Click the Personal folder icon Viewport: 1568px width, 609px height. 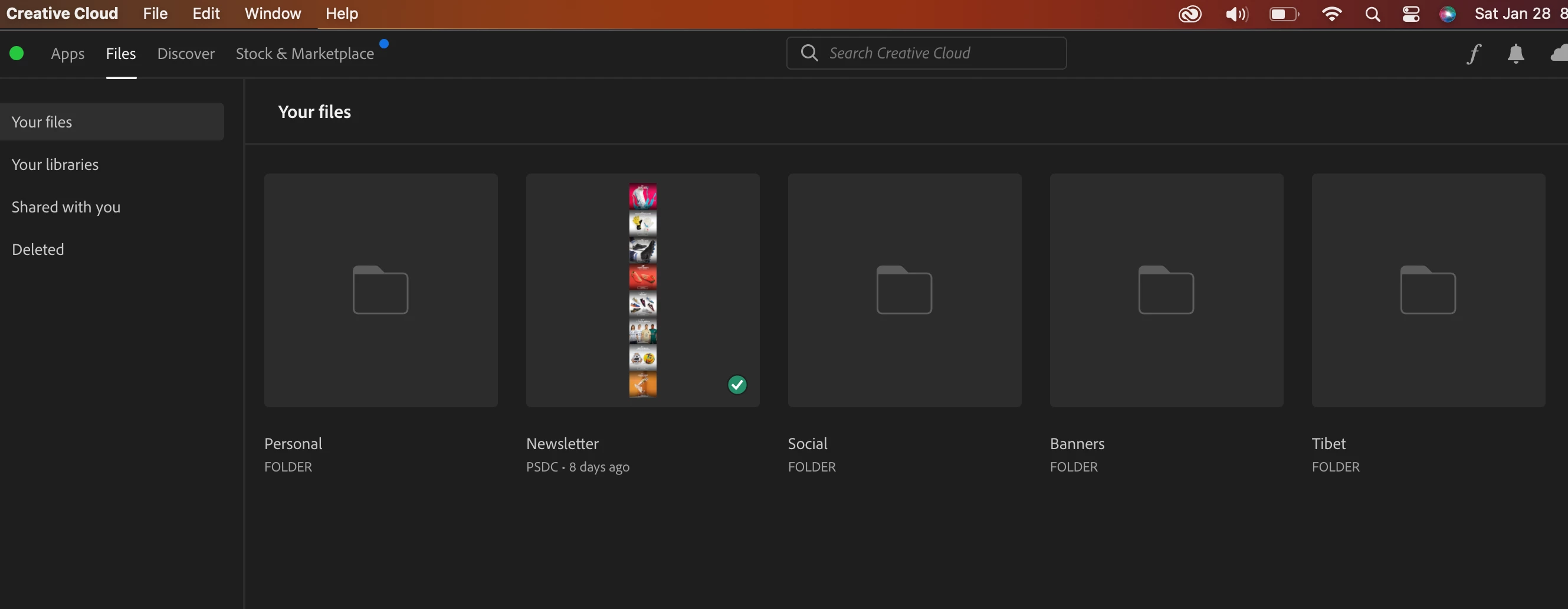pos(380,290)
